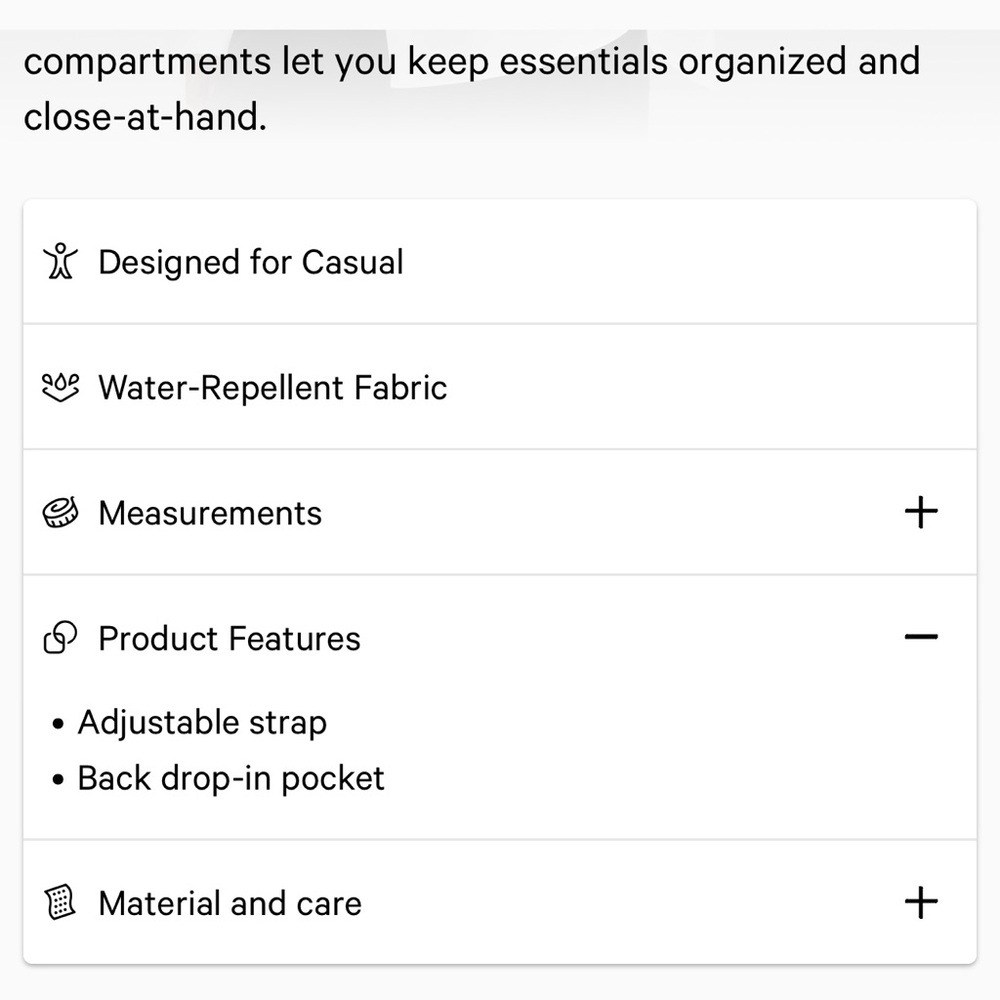Click the Back drop-in pocket feature text
Image resolution: width=1000 pixels, height=1000 pixels.
click(231, 778)
